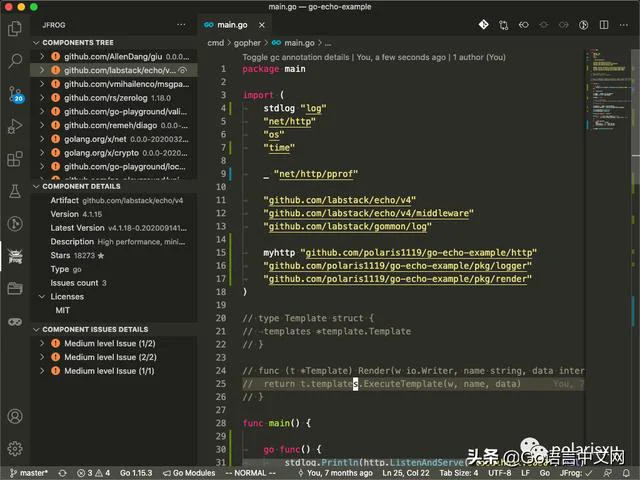Click the feedback icon in status bar
Image resolution: width=640 pixels, height=480 pixels.
pos(607,473)
